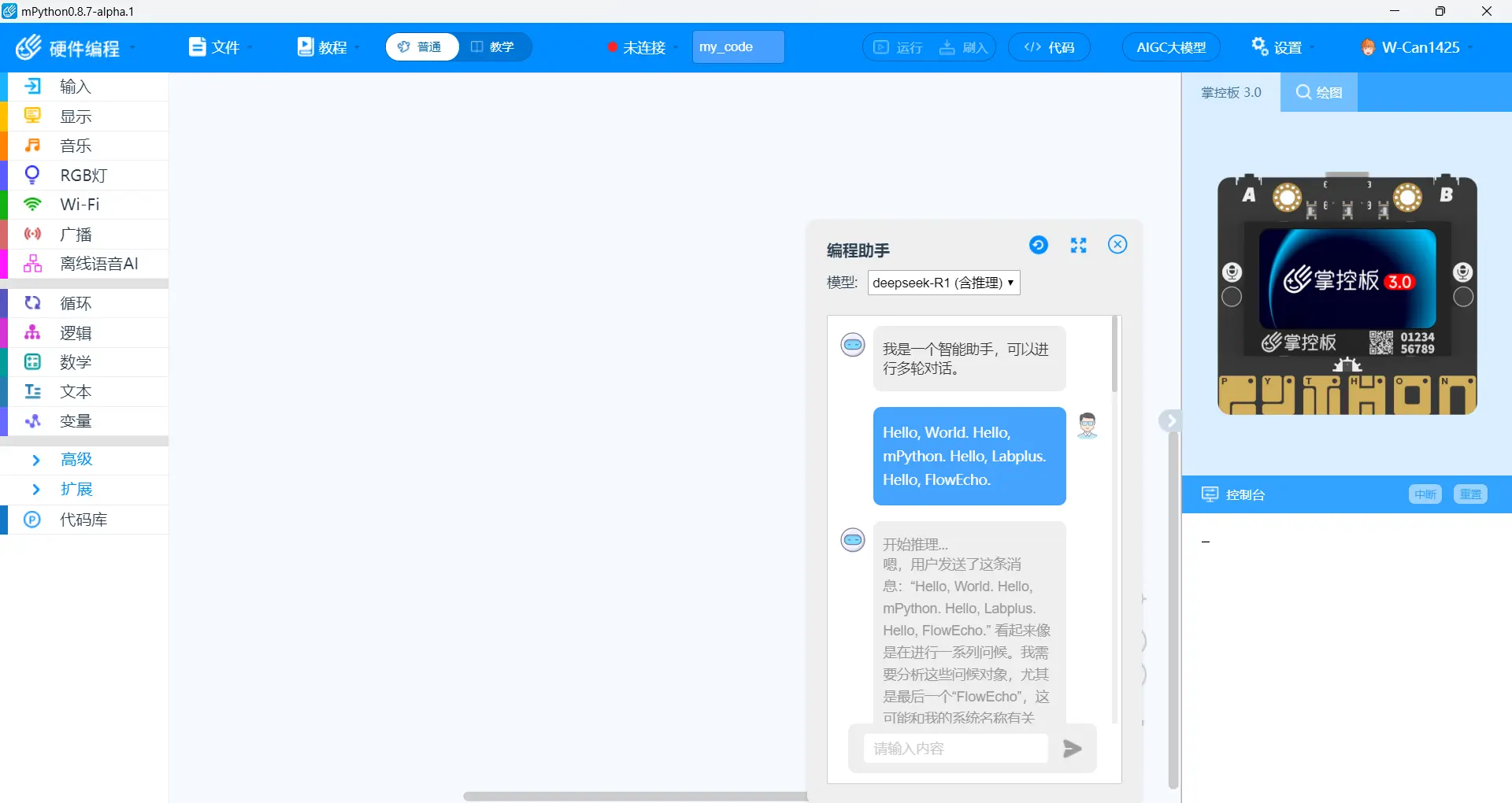
Task: Click the 未连接 connection status
Action: coord(643,47)
